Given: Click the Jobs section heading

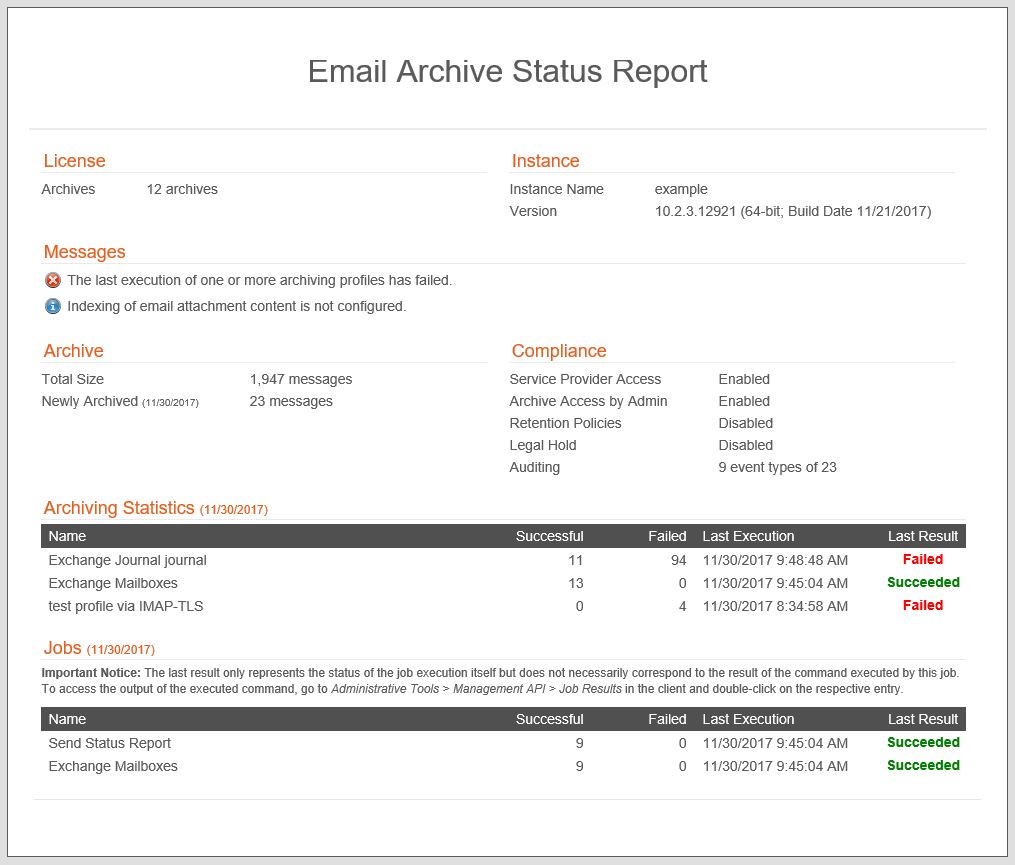Looking at the screenshot, I should coord(62,648).
